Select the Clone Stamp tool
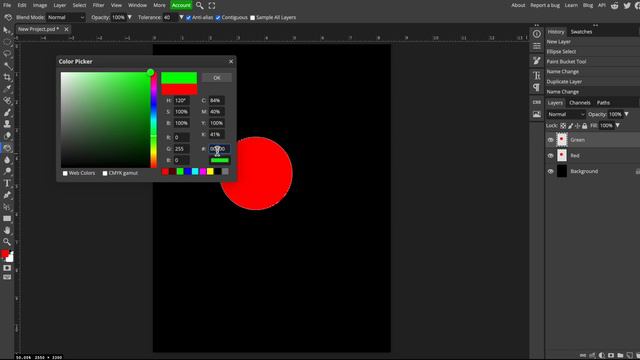The height and width of the screenshot is (360, 640). (7, 124)
